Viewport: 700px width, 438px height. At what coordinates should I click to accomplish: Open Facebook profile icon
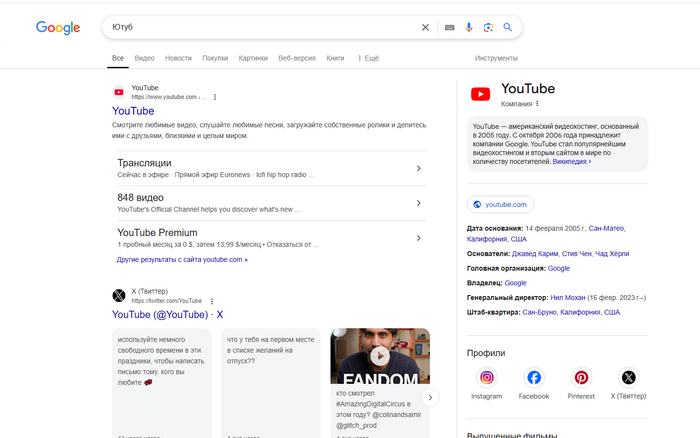534,378
